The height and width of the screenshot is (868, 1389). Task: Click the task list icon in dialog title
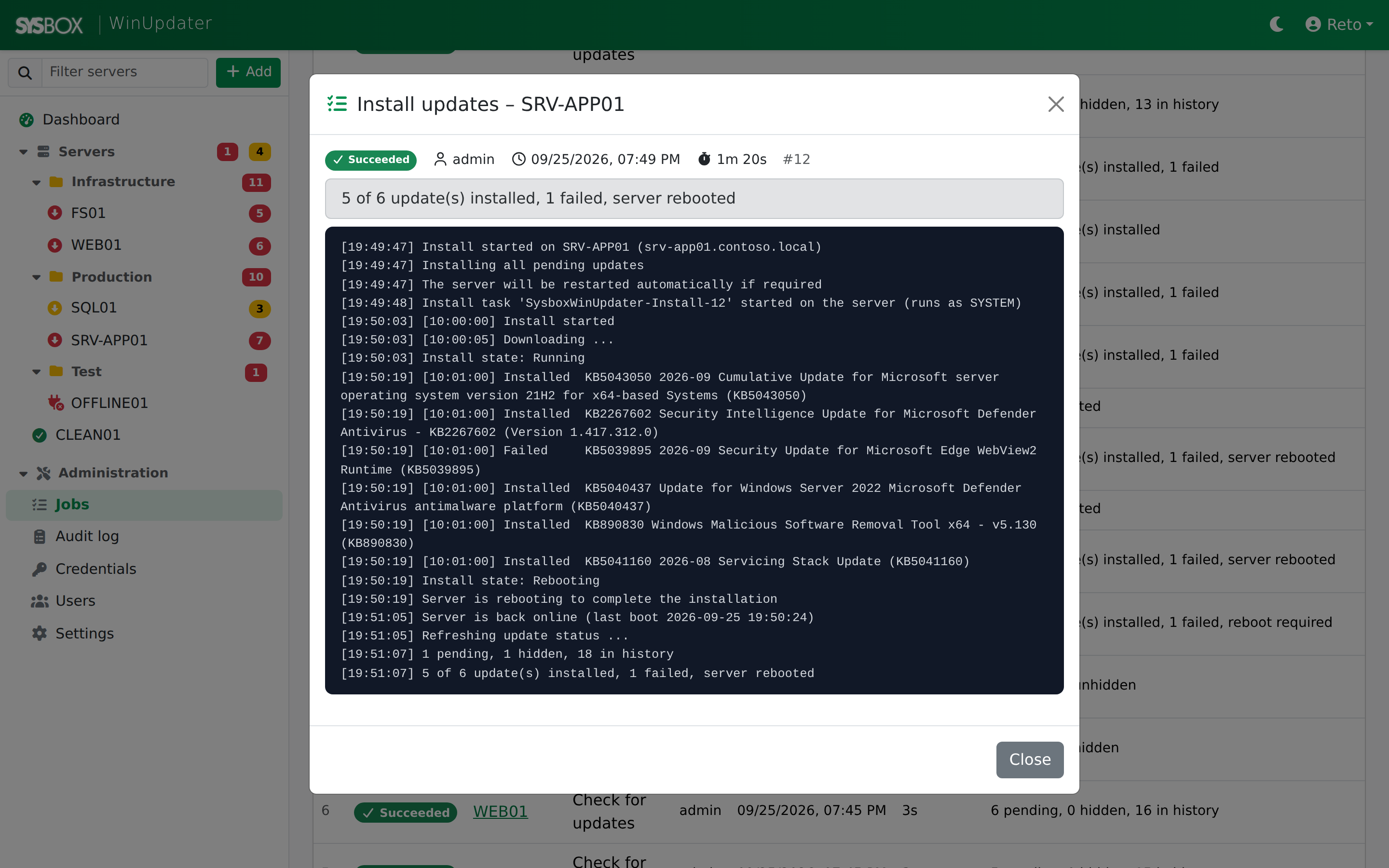pos(337,104)
